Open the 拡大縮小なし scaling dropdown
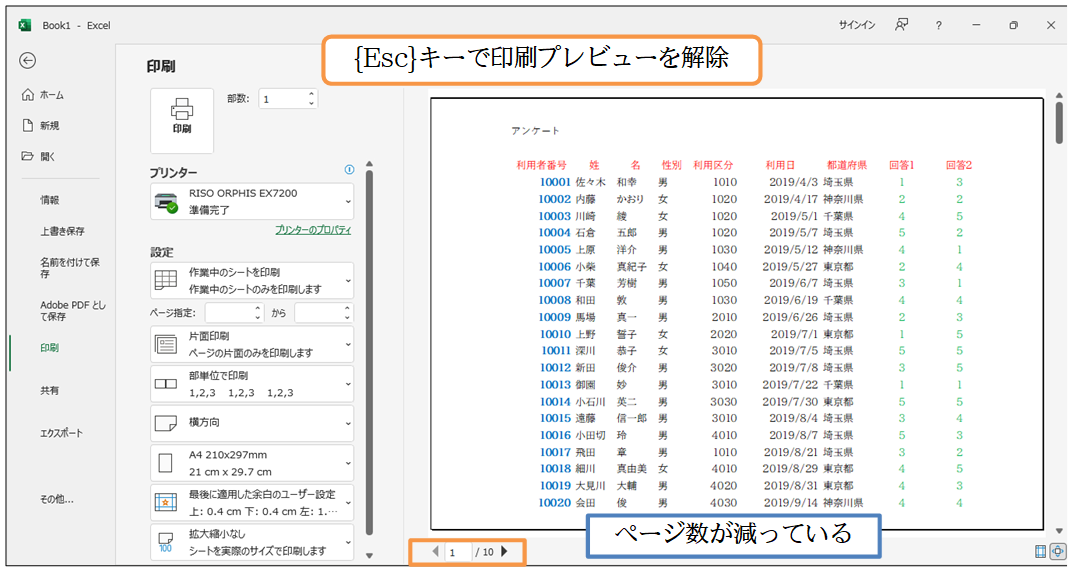Screen dimensions: 1069x572 coord(252,542)
